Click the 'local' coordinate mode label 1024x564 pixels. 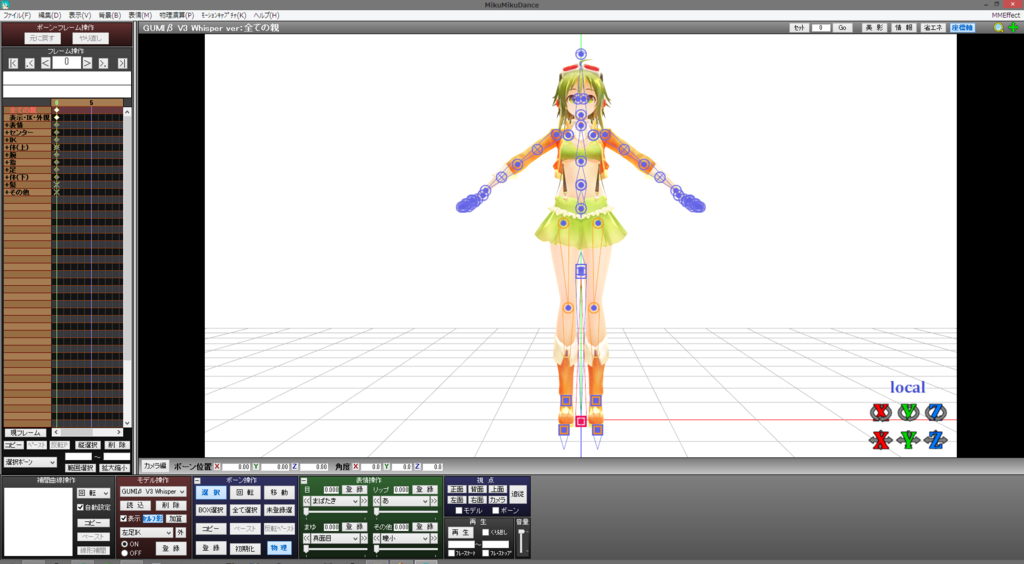[908, 387]
